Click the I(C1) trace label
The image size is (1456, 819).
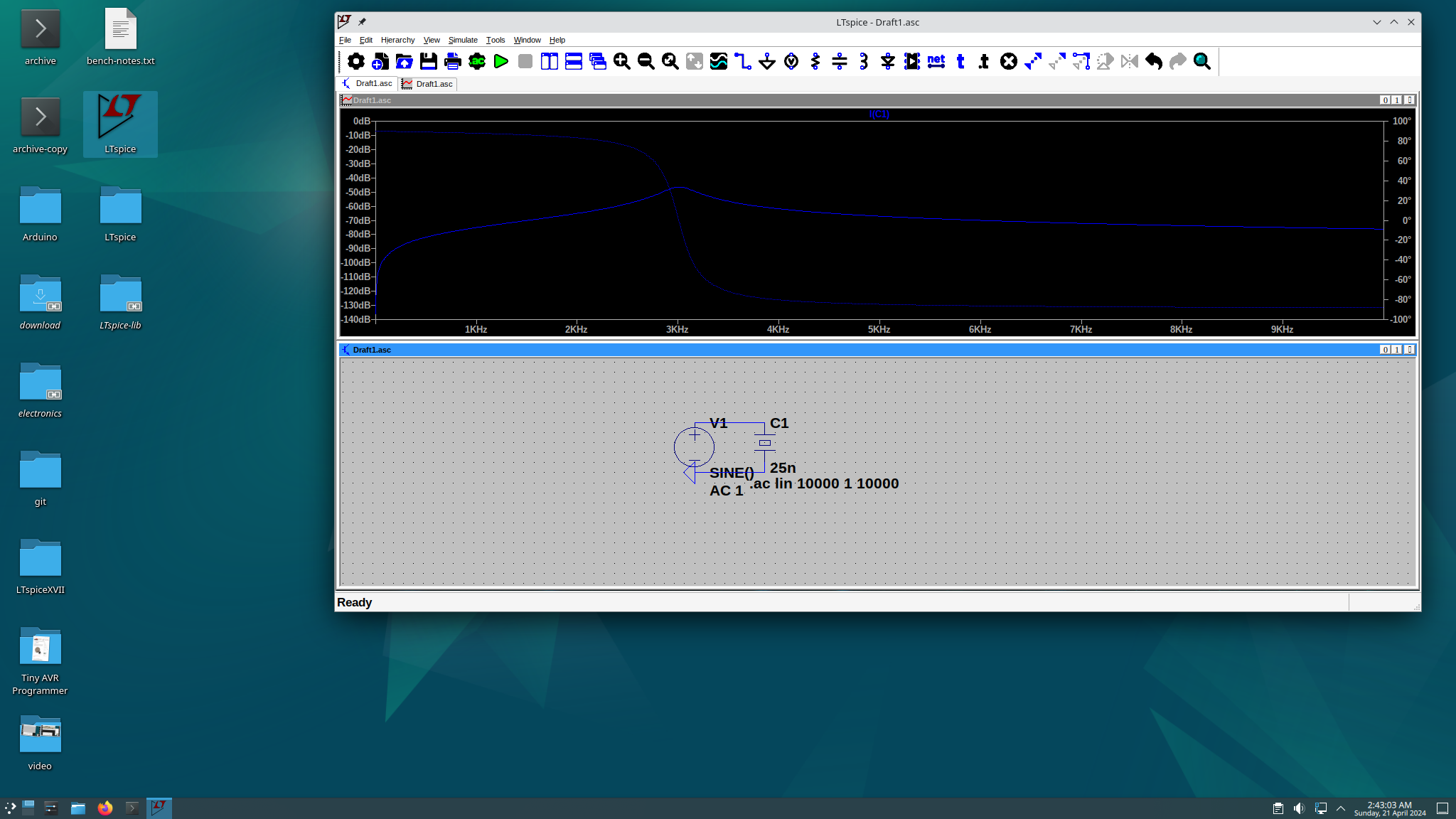coord(879,114)
